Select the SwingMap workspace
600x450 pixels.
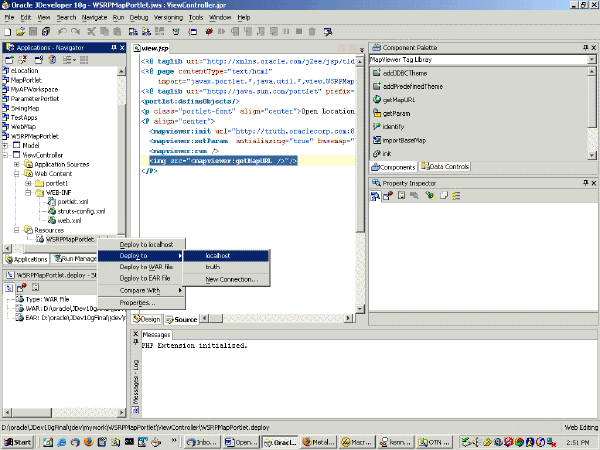coord(21,108)
